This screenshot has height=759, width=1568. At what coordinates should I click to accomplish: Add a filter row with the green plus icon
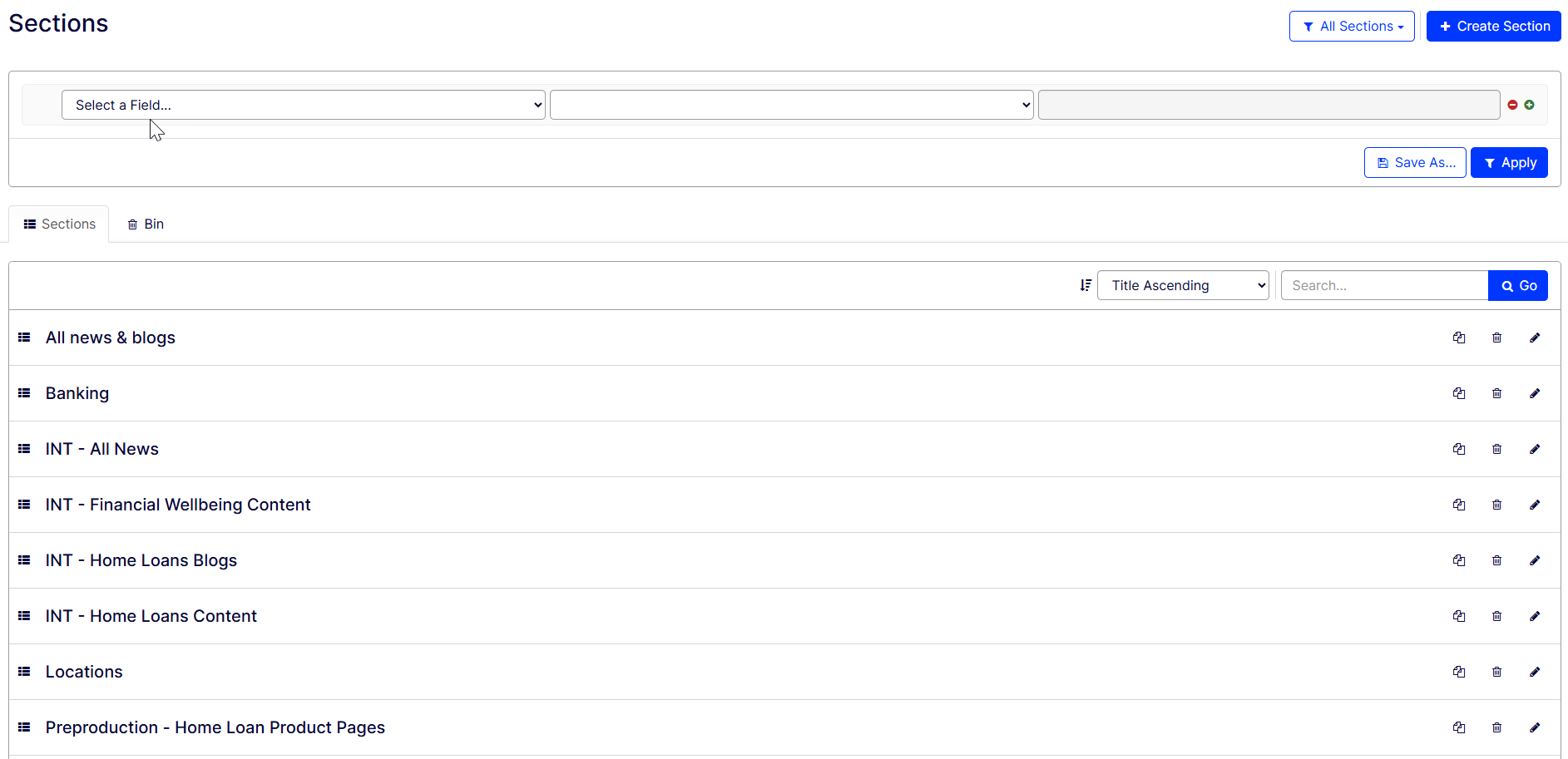pos(1530,105)
